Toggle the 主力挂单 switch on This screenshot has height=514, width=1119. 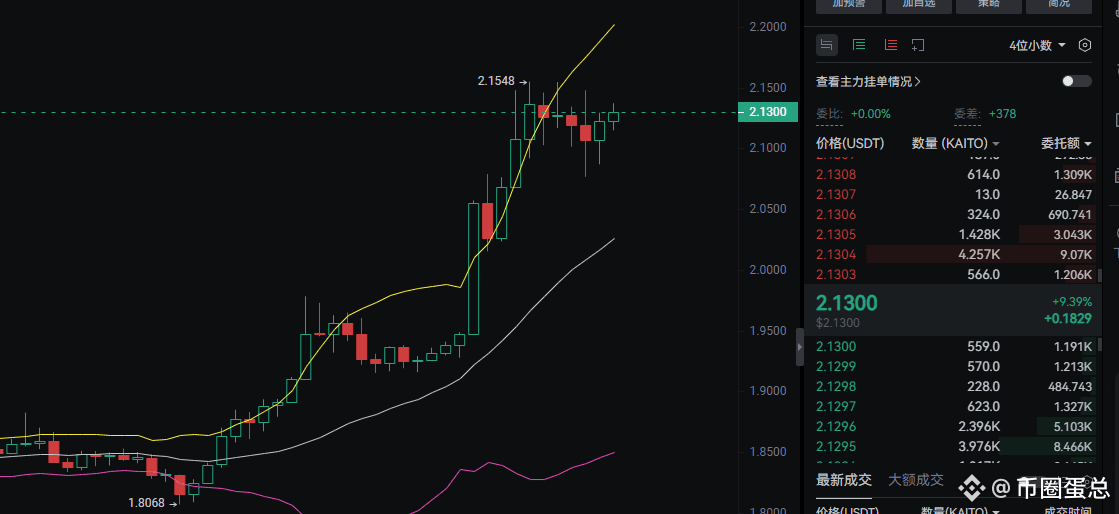click(x=1077, y=81)
